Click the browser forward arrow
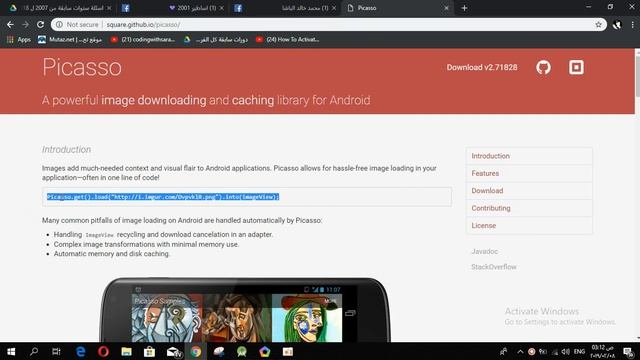 coord(25,24)
